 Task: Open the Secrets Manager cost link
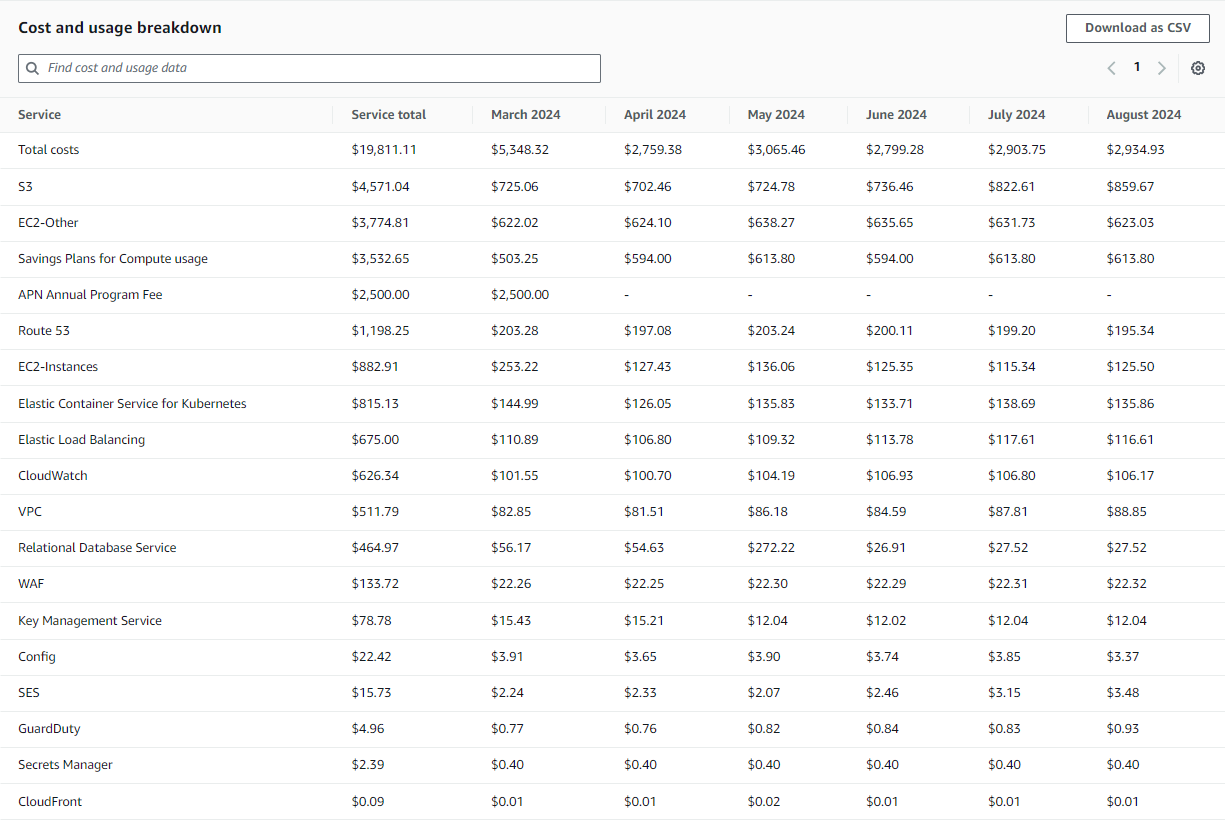[64, 764]
